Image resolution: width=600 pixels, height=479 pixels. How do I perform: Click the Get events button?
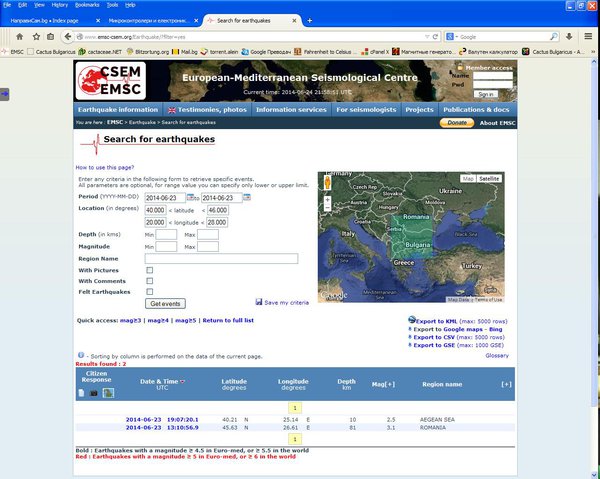[165, 303]
